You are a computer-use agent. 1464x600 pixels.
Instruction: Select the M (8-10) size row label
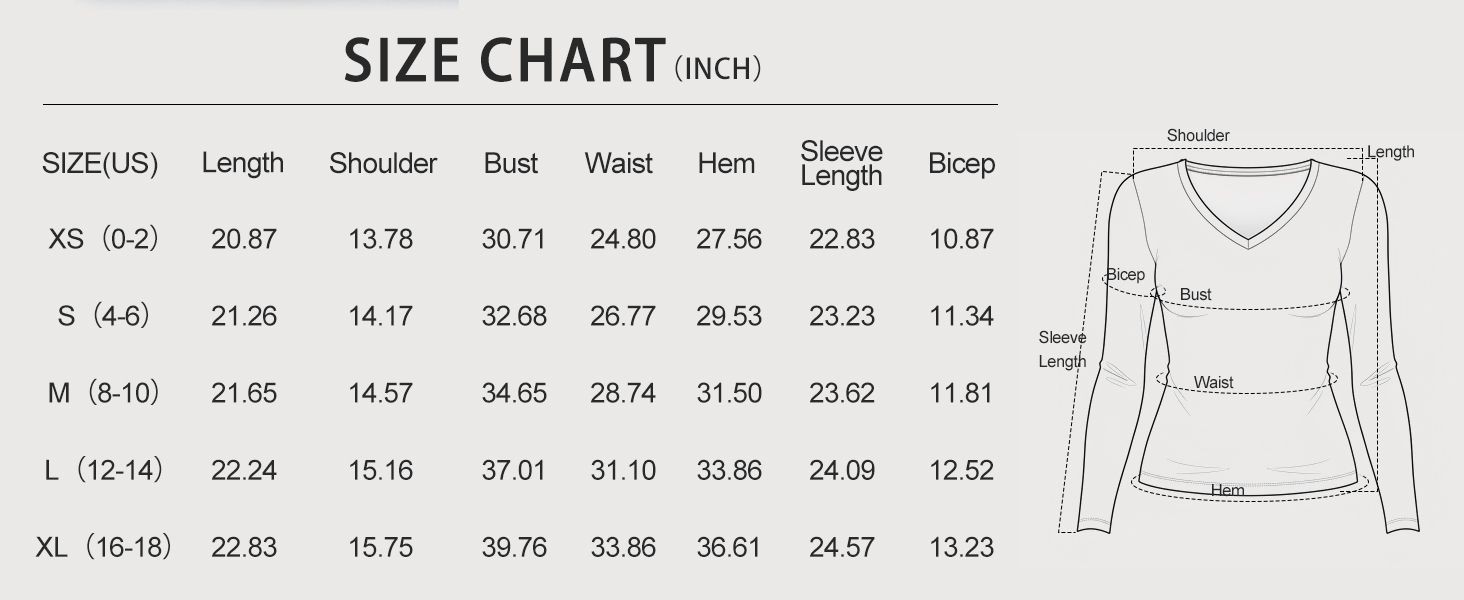pos(104,393)
